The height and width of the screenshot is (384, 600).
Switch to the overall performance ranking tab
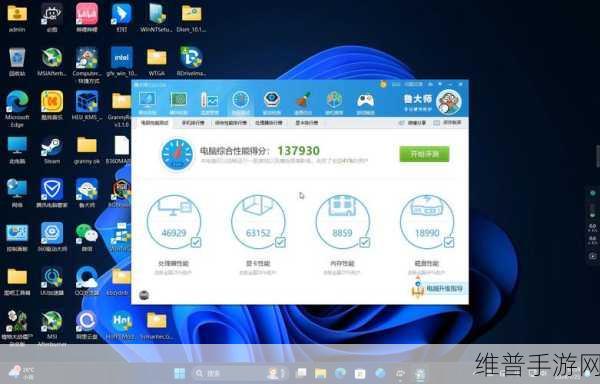click(230, 123)
